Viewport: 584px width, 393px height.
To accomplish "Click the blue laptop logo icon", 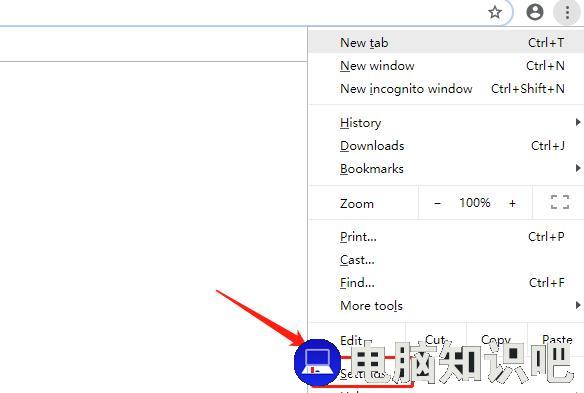I will click(317, 362).
